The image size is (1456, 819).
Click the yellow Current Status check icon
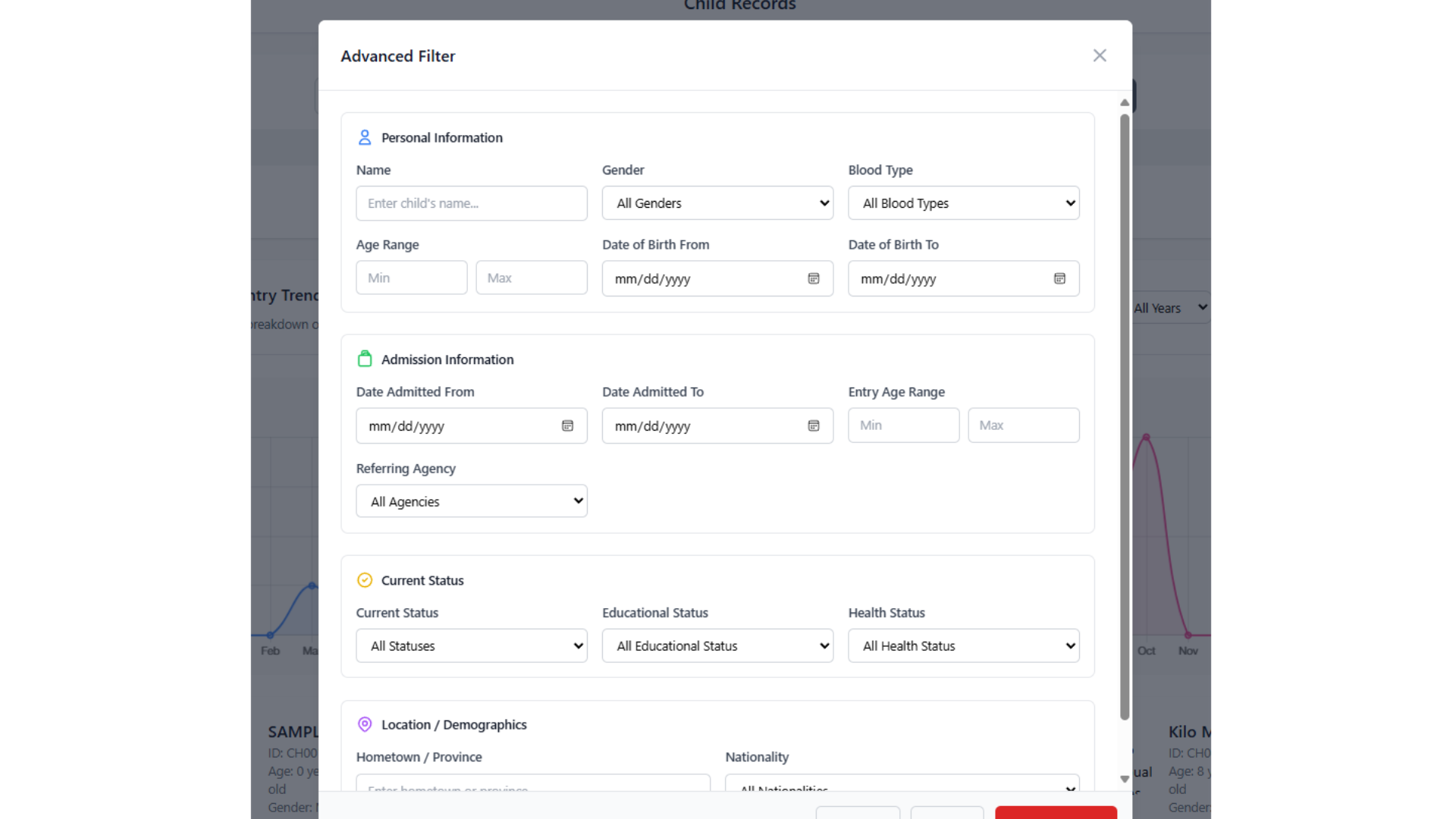[365, 580]
